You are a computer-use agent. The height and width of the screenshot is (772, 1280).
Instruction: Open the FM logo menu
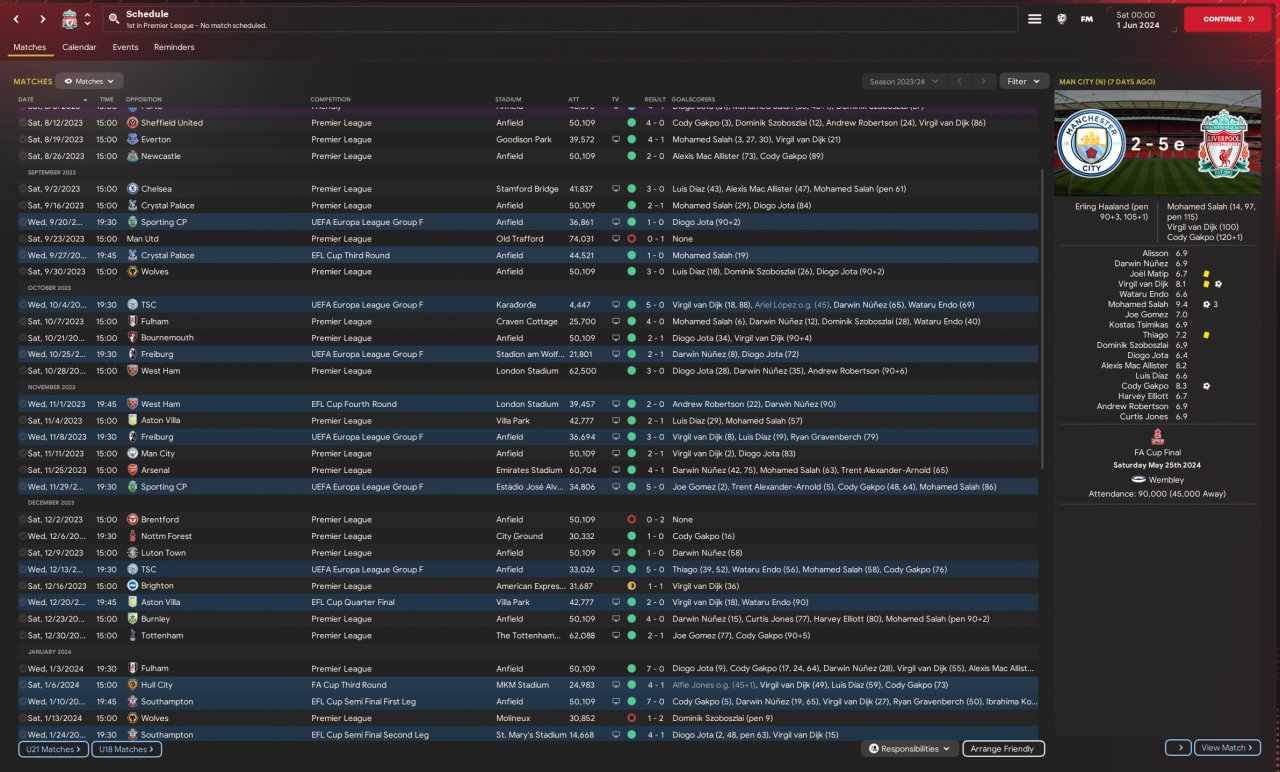(1087, 19)
